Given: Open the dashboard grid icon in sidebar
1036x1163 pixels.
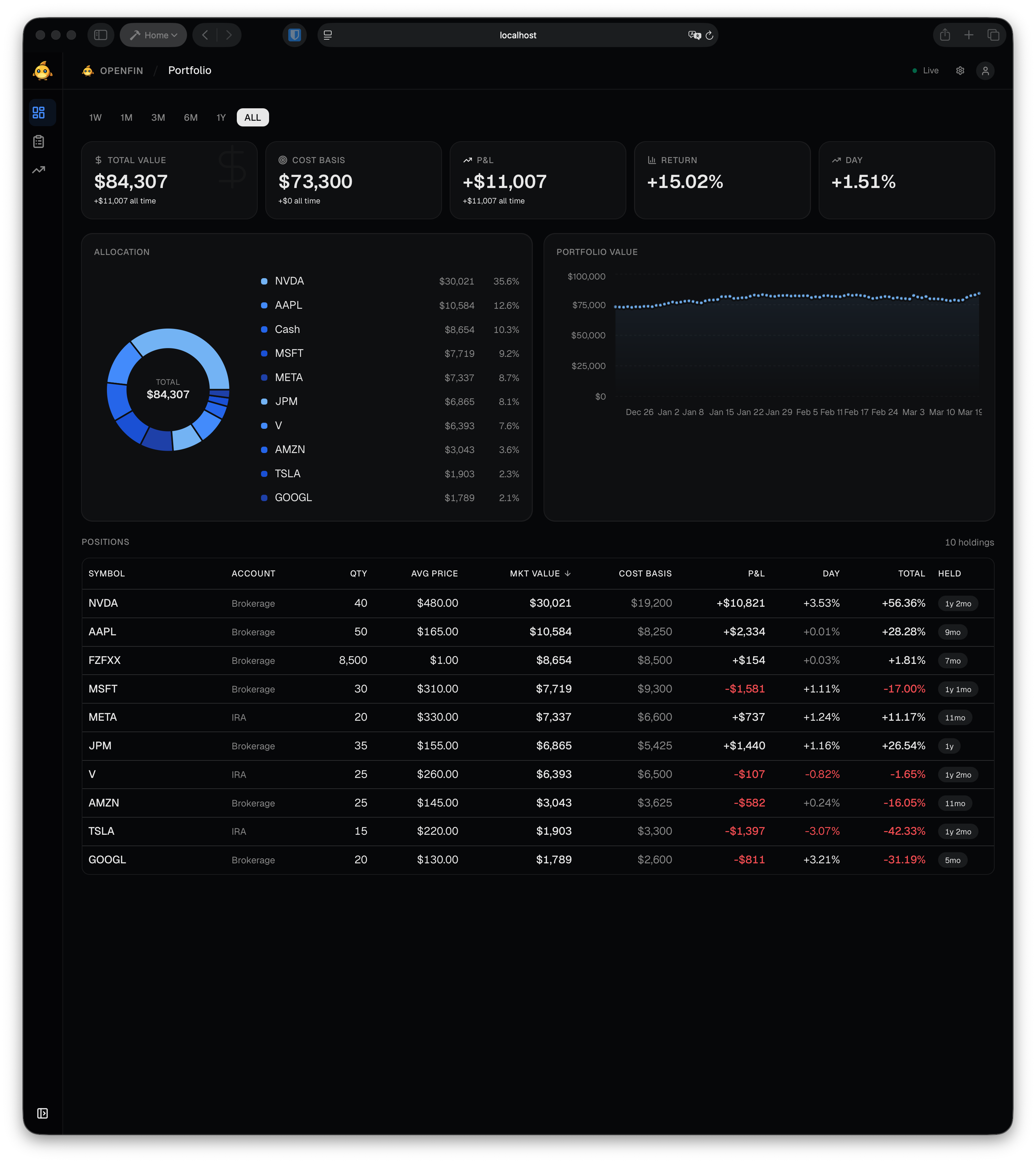Looking at the screenshot, I should click(x=39, y=113).
